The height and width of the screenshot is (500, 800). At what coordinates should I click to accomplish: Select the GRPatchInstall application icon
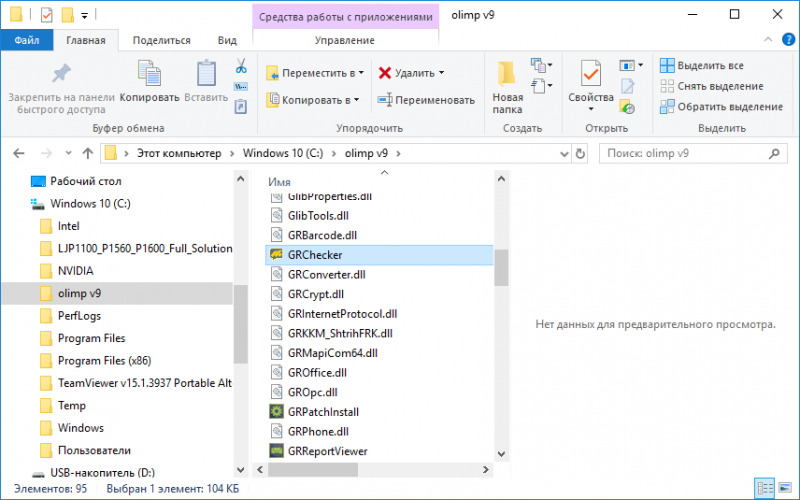(x=277, y=411)
